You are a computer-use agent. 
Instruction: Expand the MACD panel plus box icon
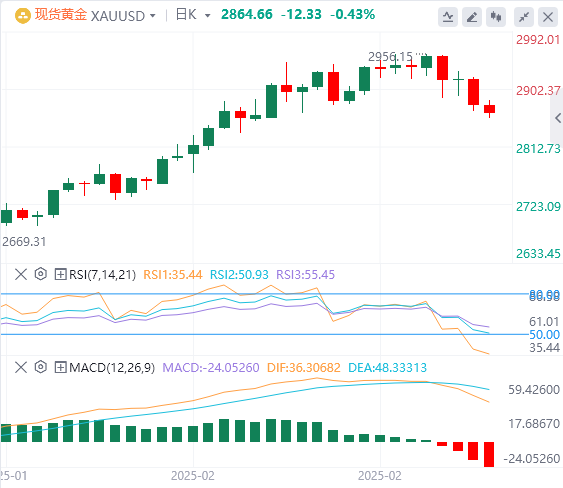pos(60,368)
